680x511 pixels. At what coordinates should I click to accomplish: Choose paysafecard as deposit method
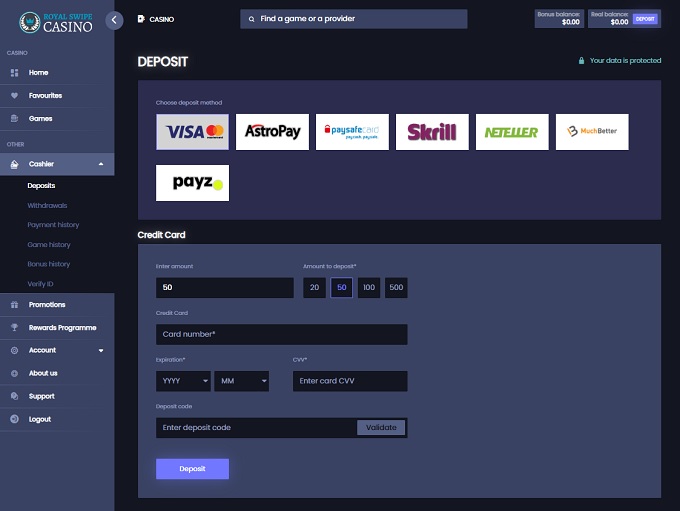point(352,132)
